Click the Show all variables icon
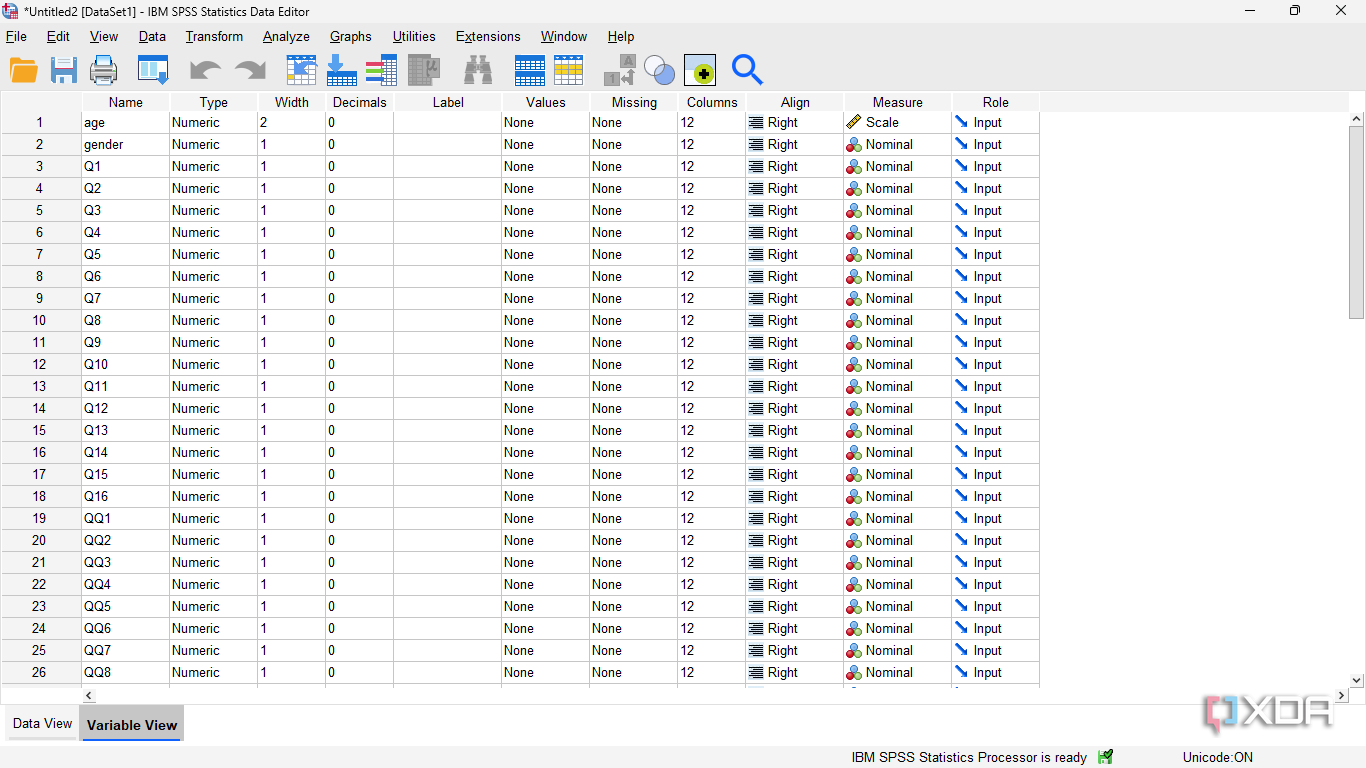1366x768 pixels. tap(700, 70)
